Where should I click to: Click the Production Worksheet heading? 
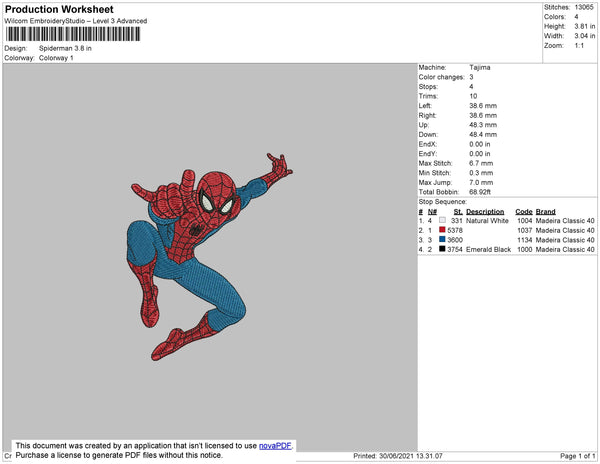59,9
